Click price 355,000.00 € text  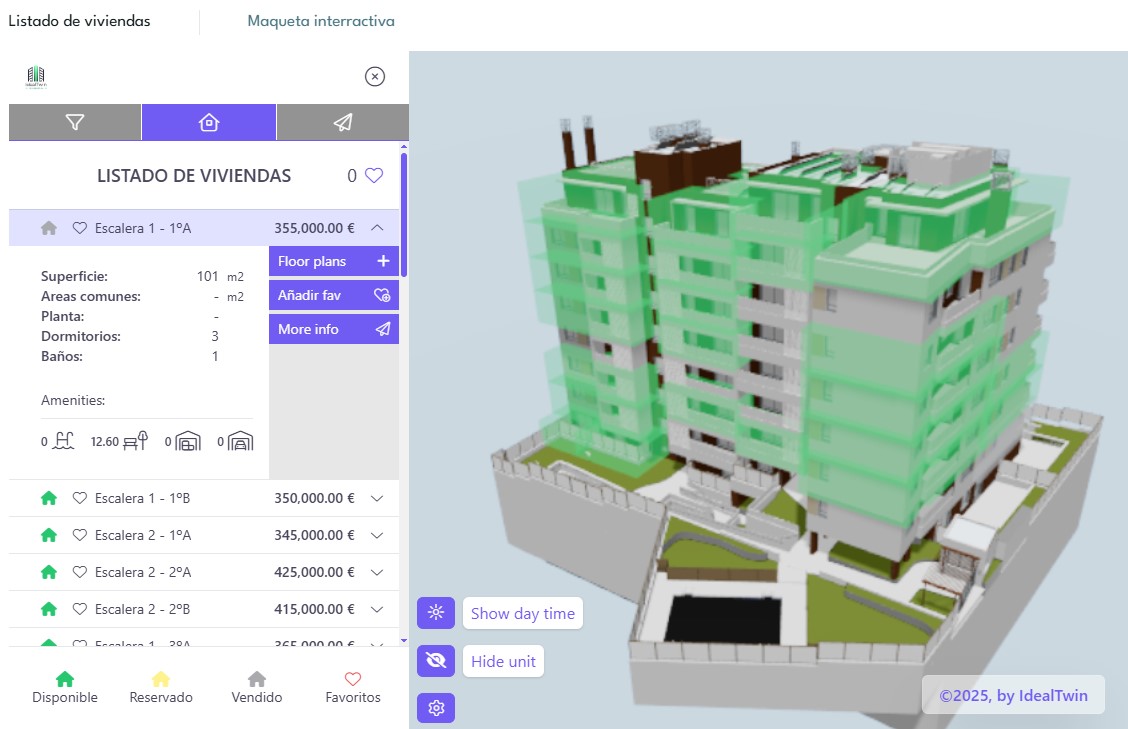[x=314, y=228]
